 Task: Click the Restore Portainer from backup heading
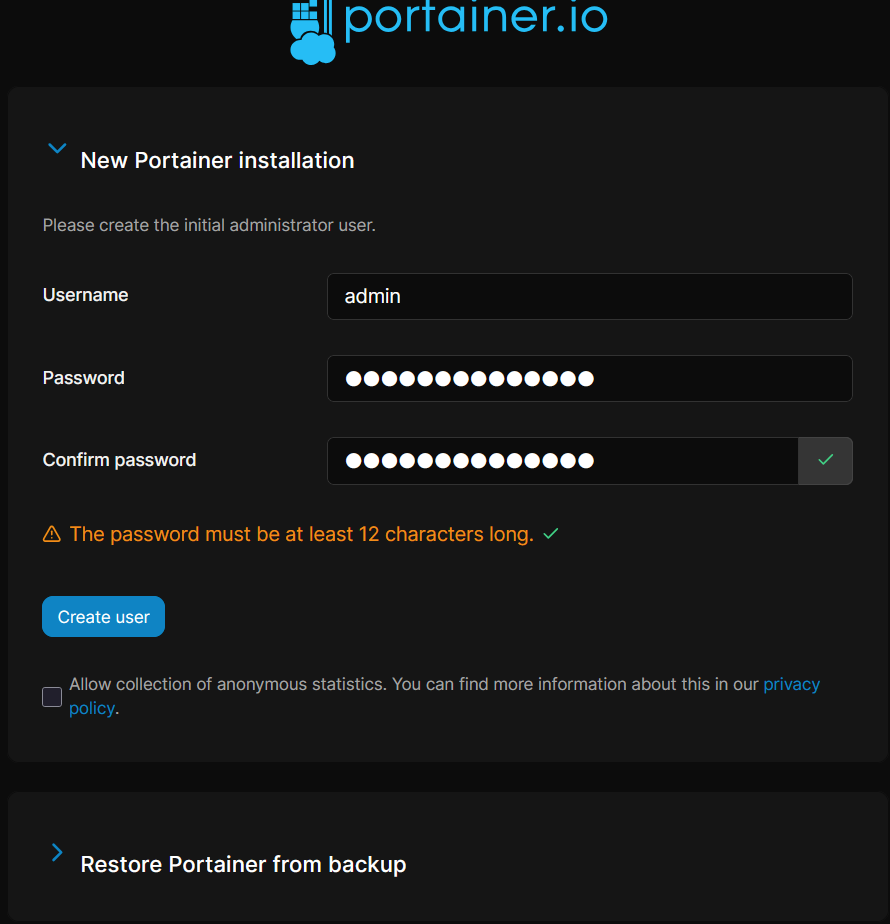[x=243, y=864]
